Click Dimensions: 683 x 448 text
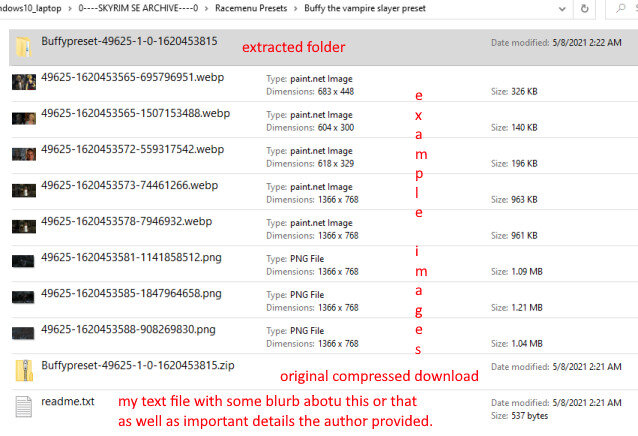Screen dimensions: 638x436 point(310,92)
